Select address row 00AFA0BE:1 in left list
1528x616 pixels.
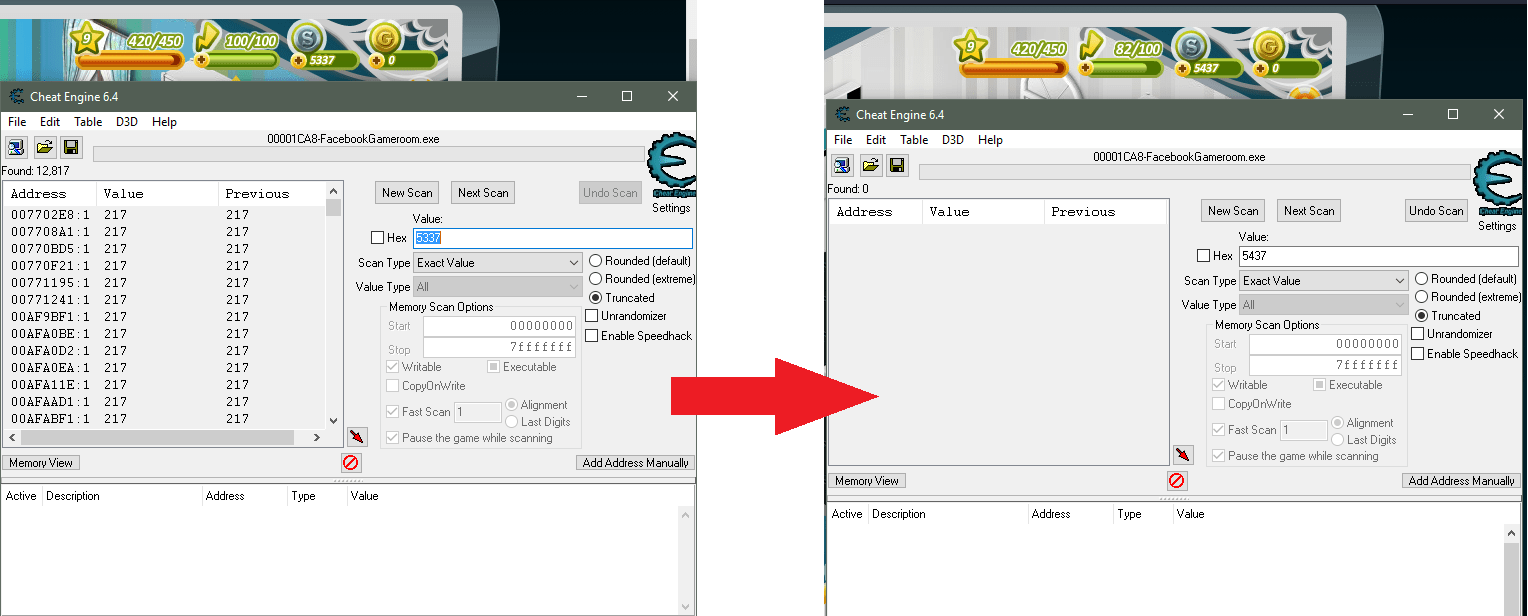coord(165,334)
